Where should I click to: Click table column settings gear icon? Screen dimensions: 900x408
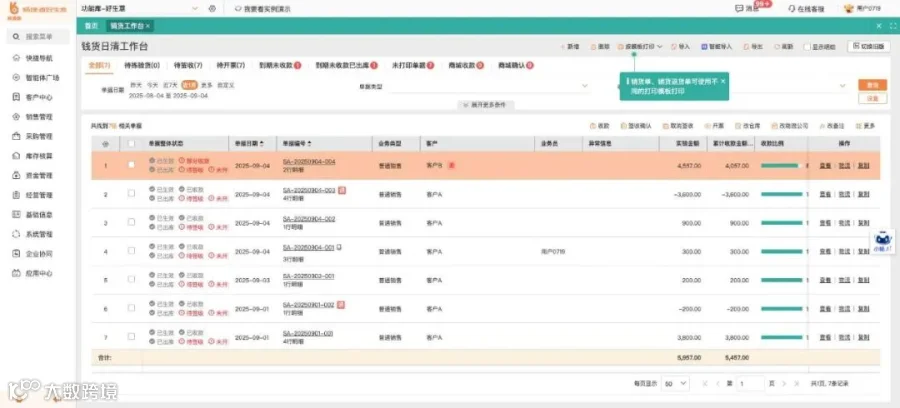(105, 144)
